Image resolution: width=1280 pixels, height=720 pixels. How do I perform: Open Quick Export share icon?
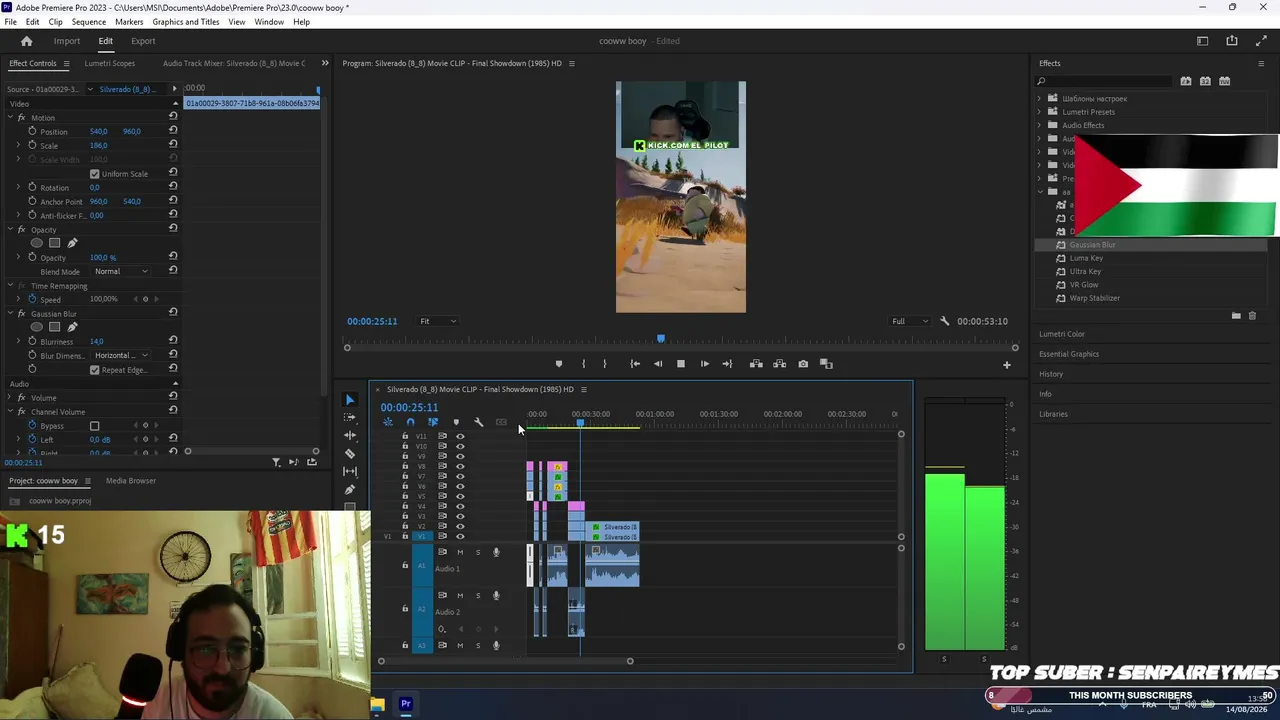tap(1232, 41)
